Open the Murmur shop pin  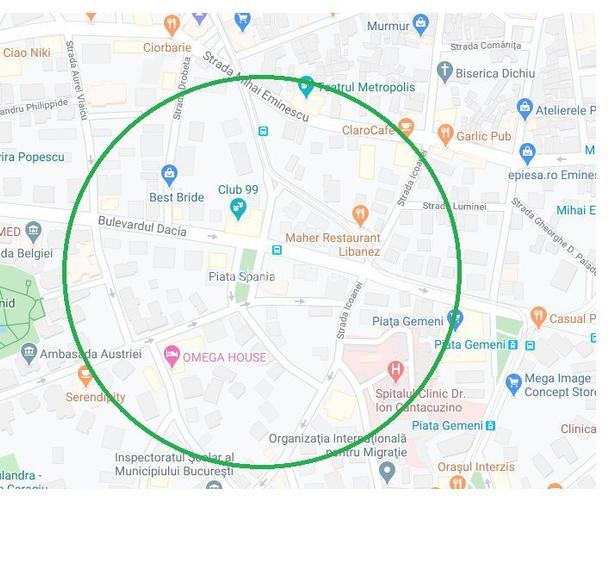(x=421, y=24)
